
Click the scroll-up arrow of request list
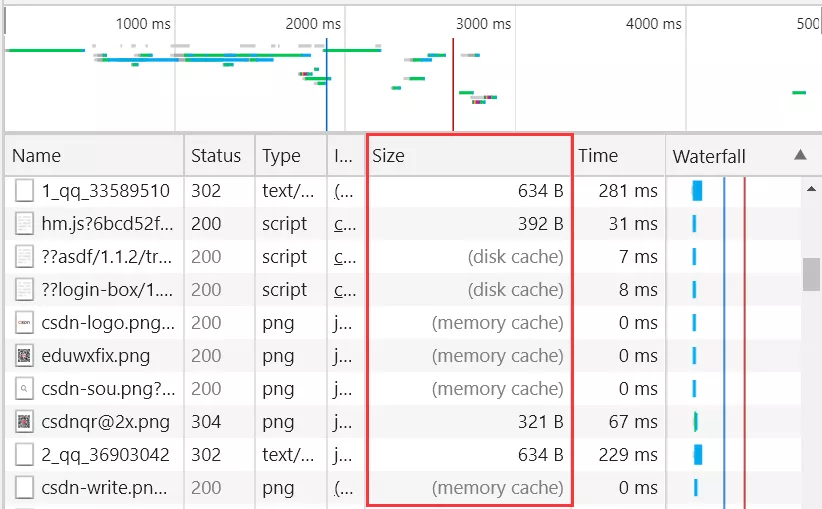[x=811, y=189]
